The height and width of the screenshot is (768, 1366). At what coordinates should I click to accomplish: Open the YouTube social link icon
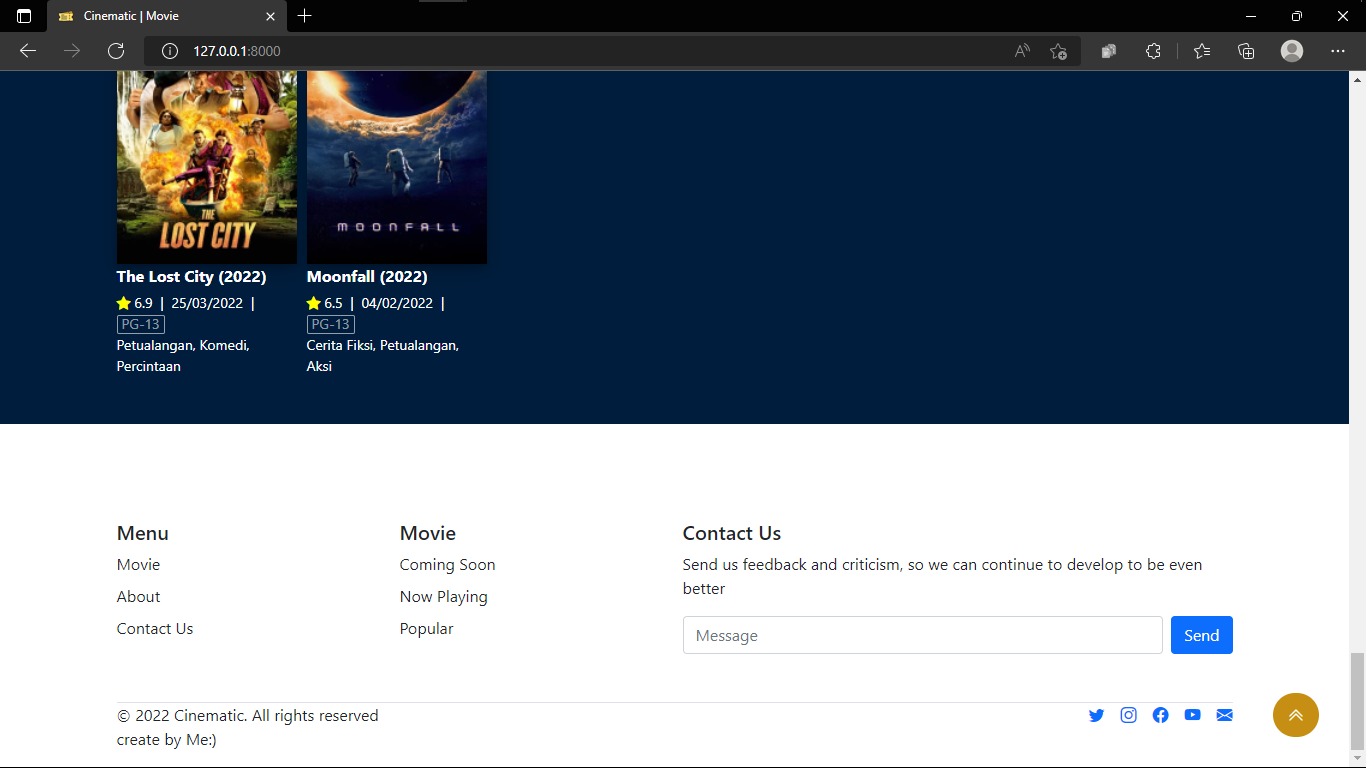coord(1192,715)
